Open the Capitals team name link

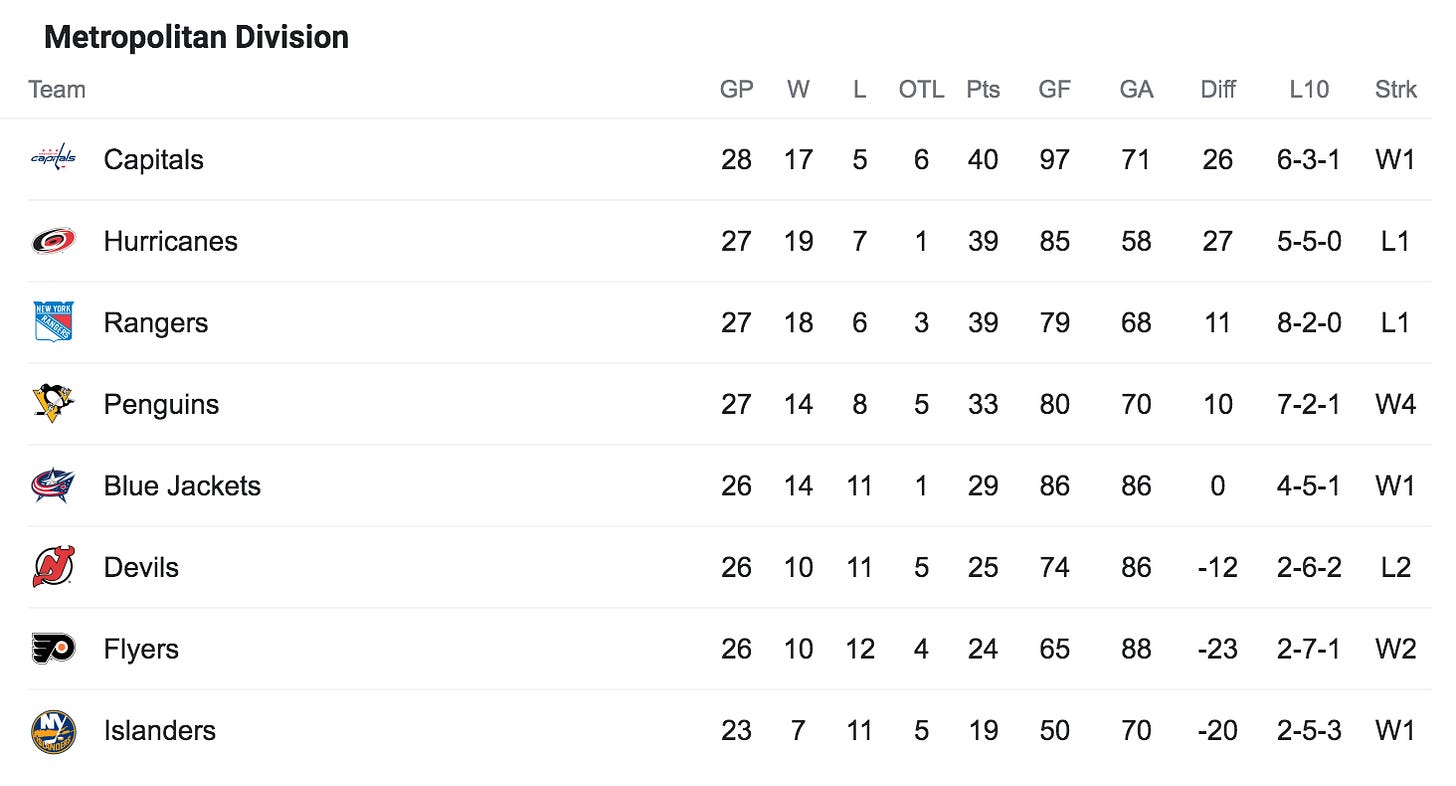tap(153, 160)
